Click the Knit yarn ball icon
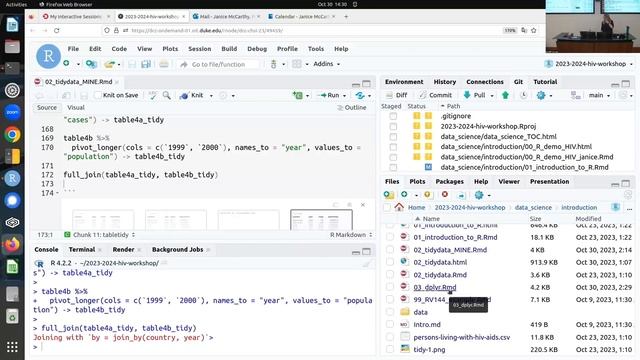This screenshot has width=640, height=360. coord(184,96)
